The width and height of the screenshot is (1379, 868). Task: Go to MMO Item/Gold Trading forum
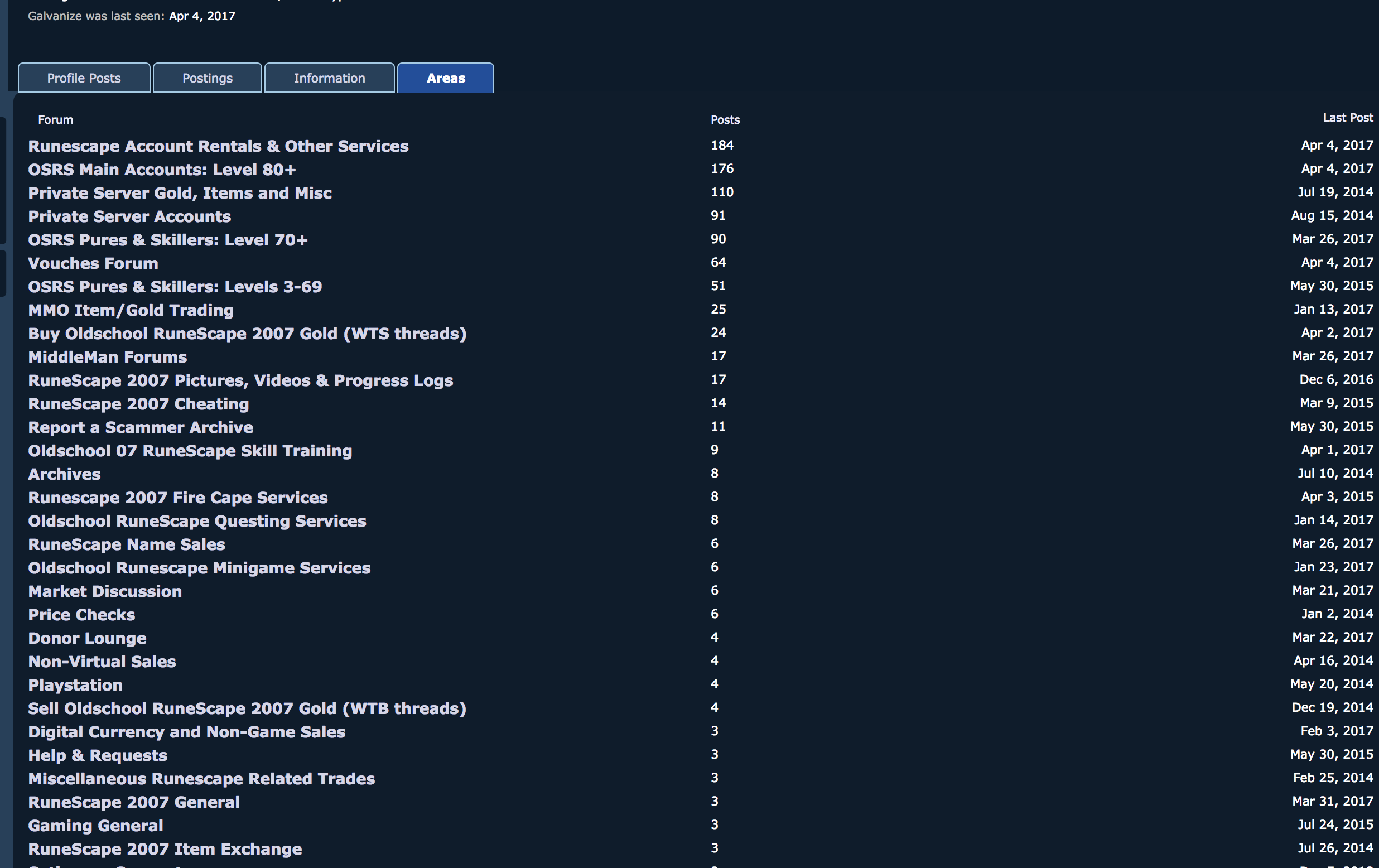131,310
